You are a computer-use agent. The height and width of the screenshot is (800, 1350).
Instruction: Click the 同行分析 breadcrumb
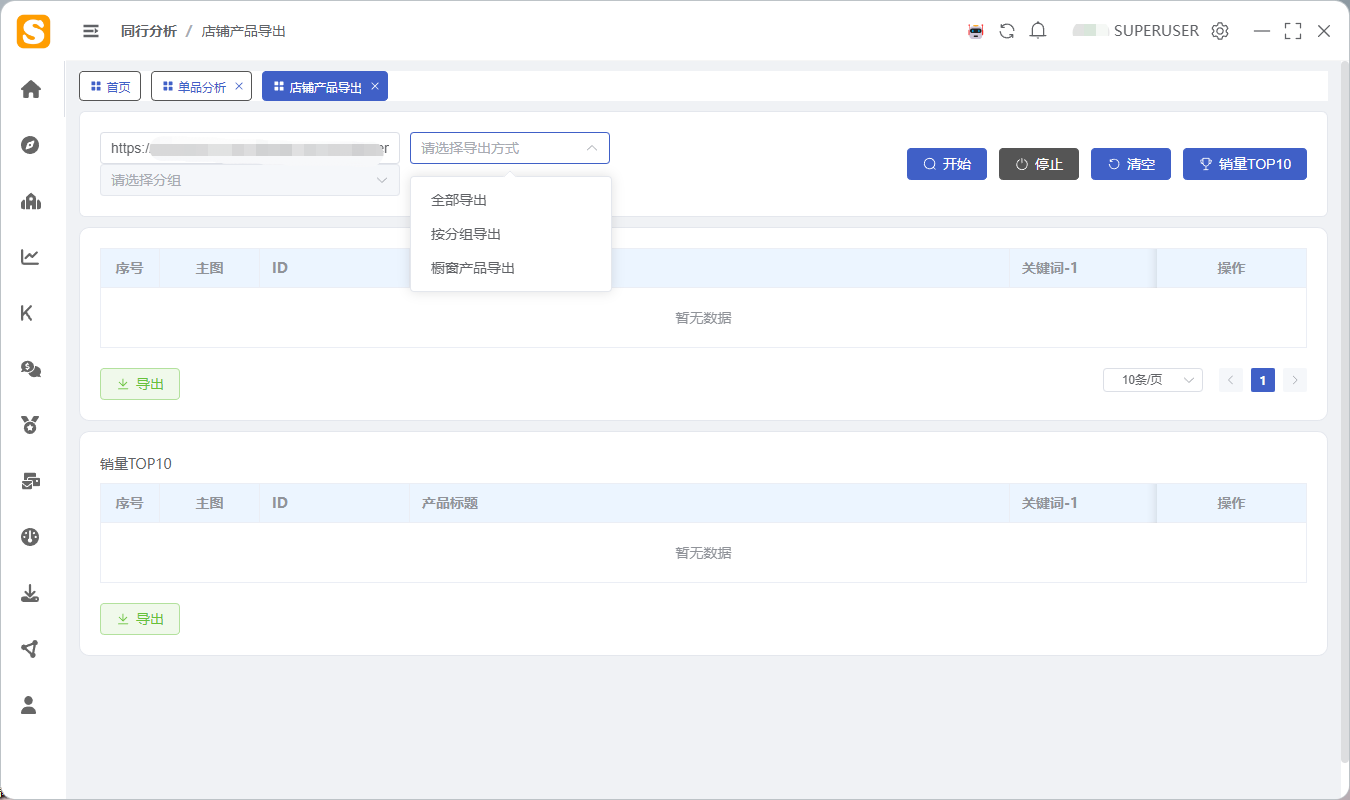[149, 31]
